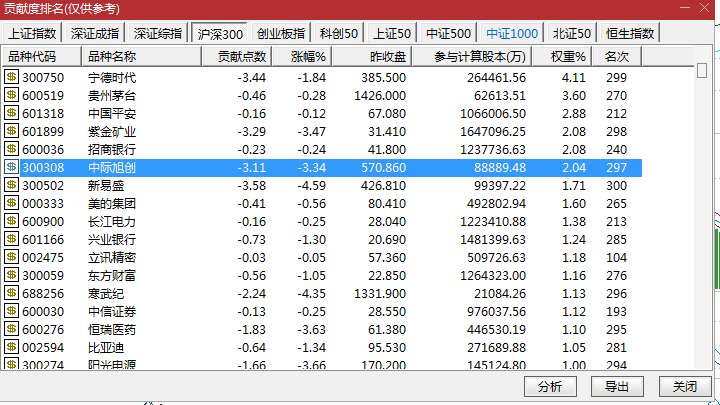Select the 恒生指数 tab
The width and height of the screenshot is (720, 405).
630,34
